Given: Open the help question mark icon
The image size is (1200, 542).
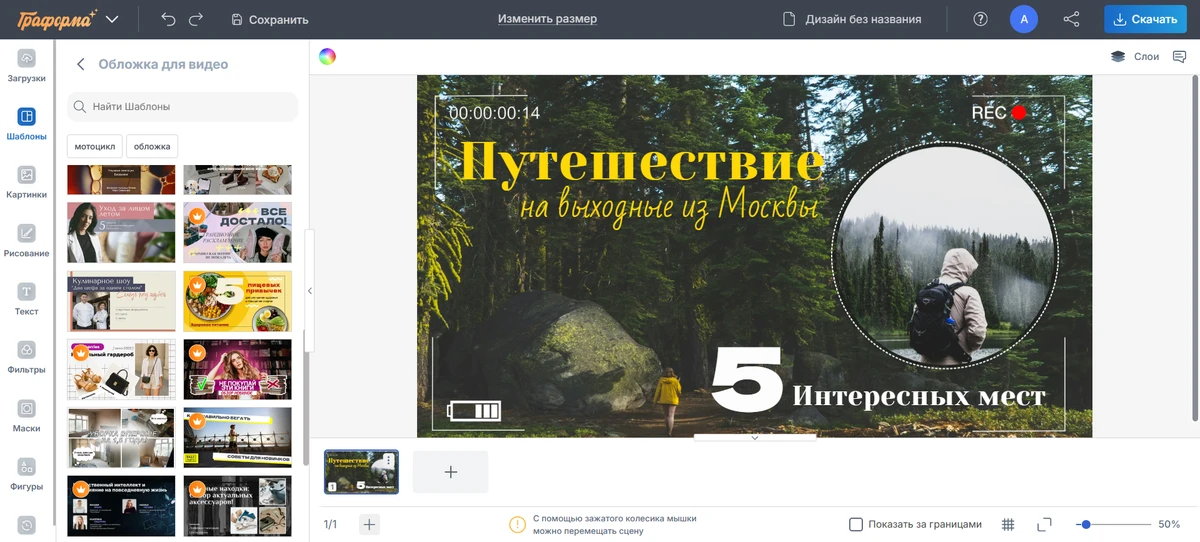Looking at the screenshot, I should (980, 19).
